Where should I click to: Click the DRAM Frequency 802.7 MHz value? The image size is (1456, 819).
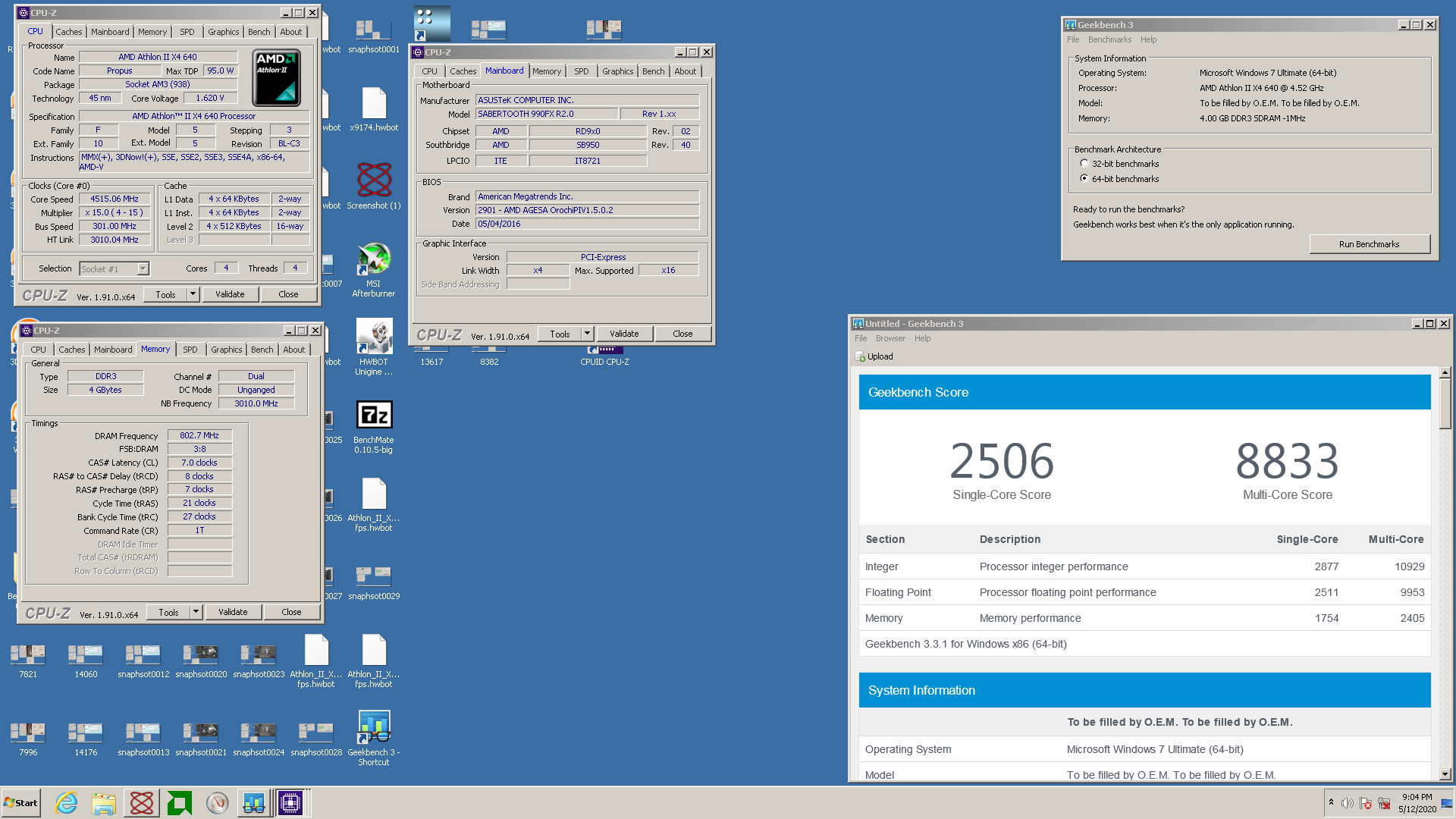point(199,436)
